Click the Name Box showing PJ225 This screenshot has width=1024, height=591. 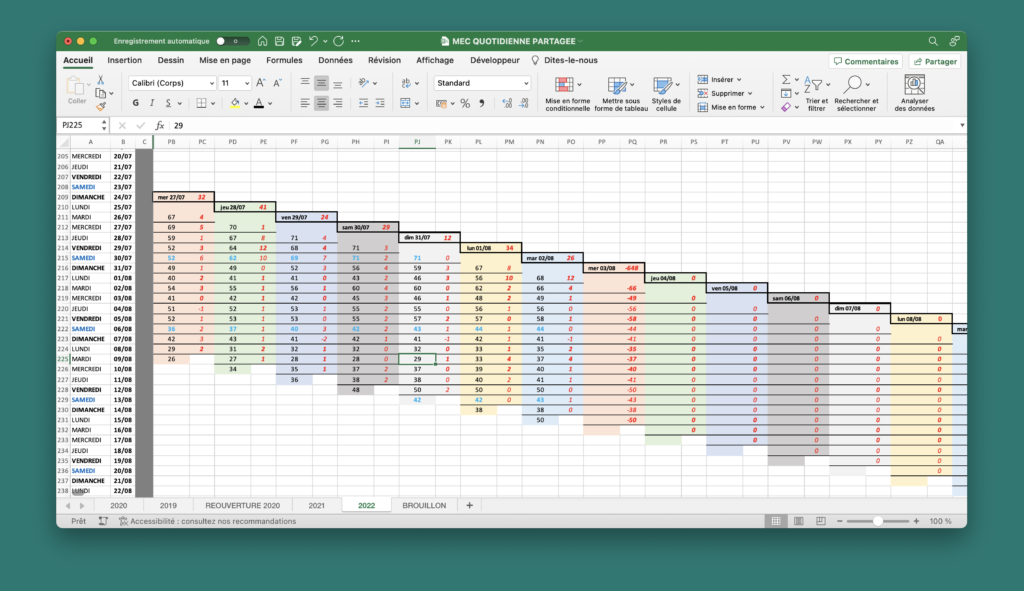coord(79,125)
